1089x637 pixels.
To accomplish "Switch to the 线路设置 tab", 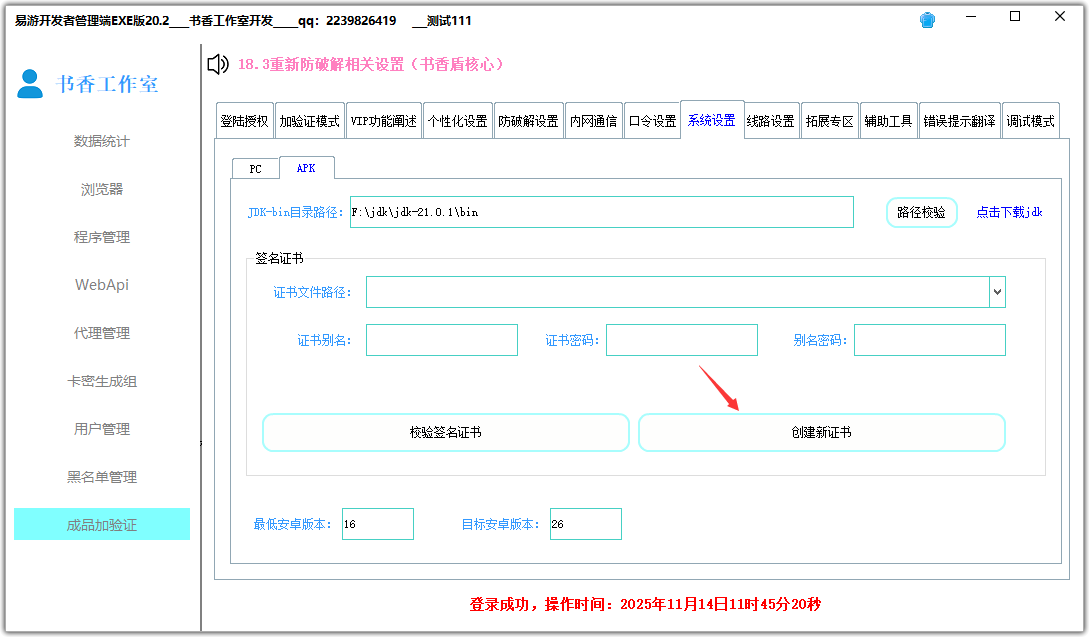I will (x=769, y=119).
